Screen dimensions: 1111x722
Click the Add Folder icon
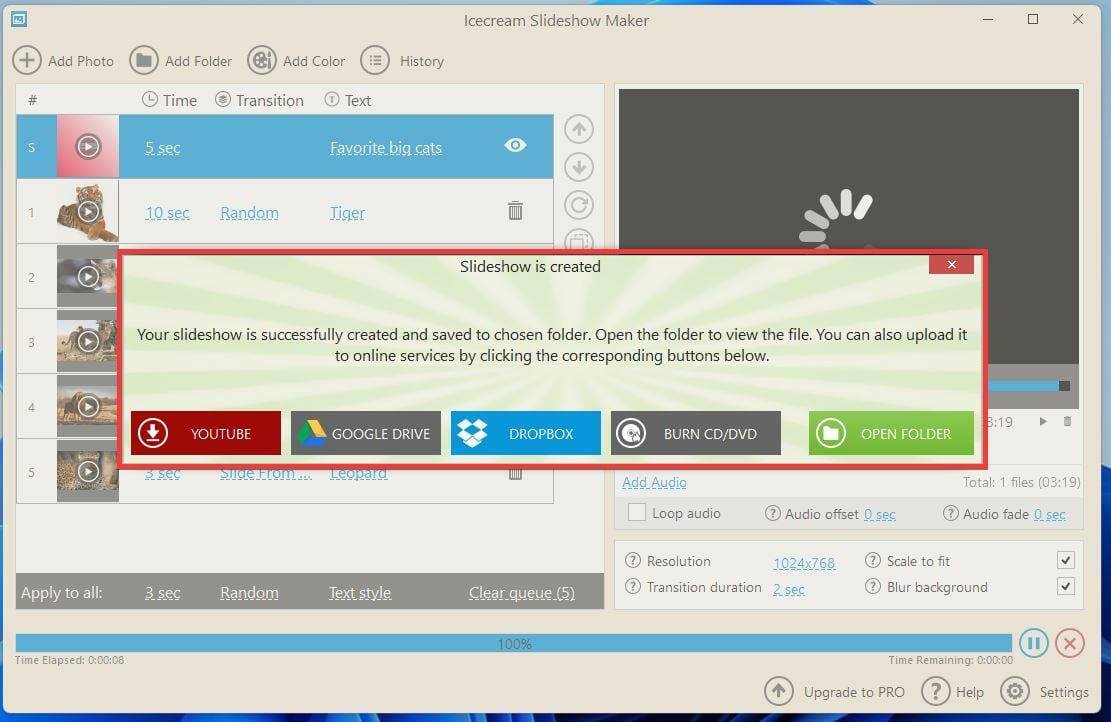(144, 60)
